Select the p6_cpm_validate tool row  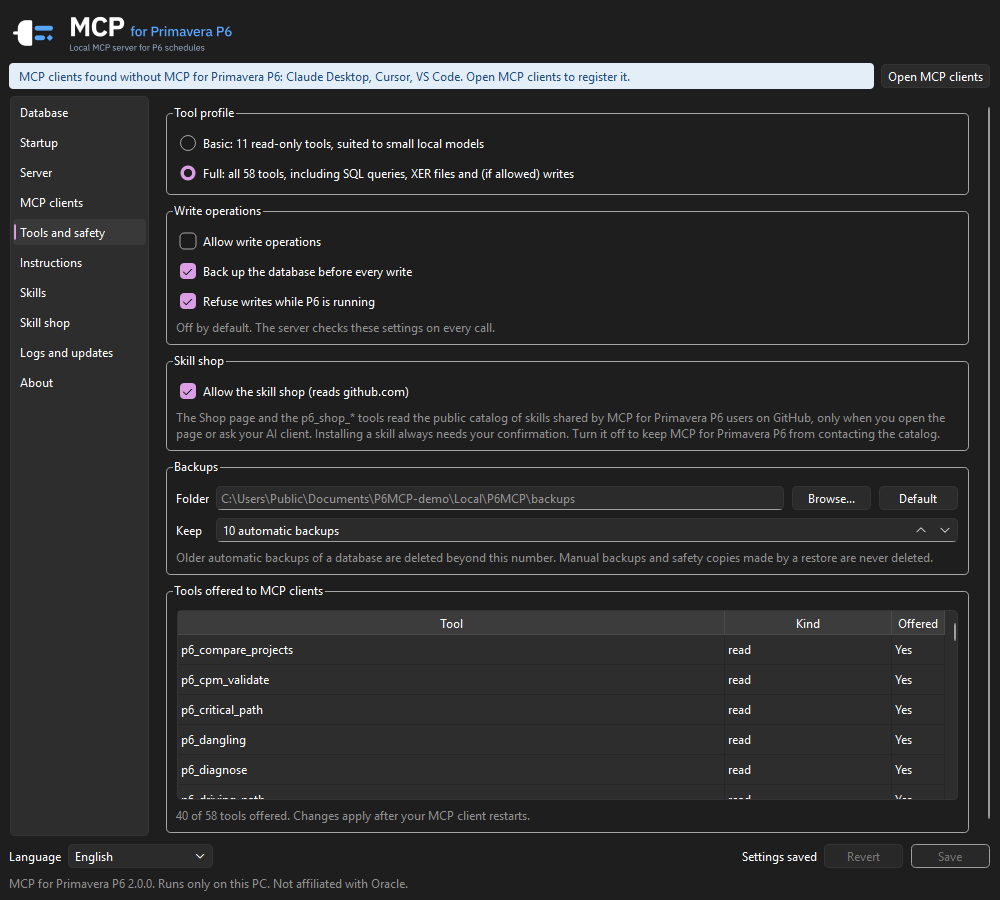pyautogui.click(x=561, y=680)
